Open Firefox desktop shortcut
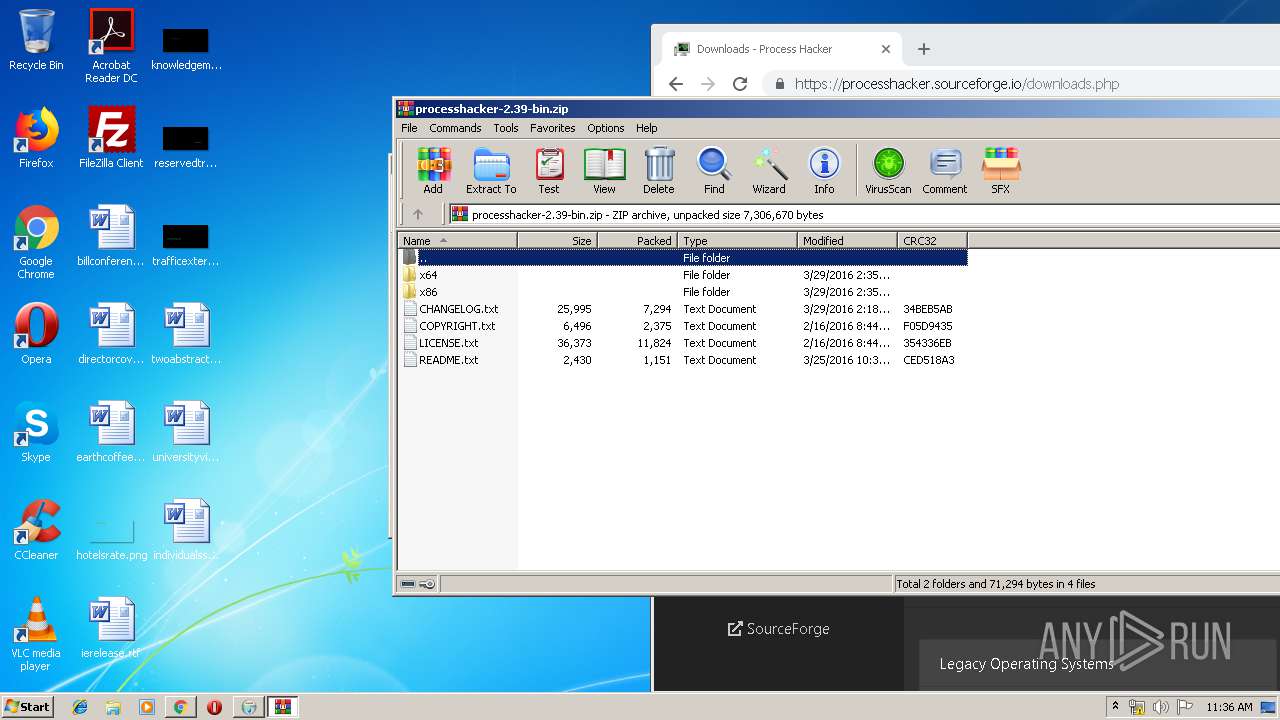This screenshot has width=1280, height=720. [36, 138]
